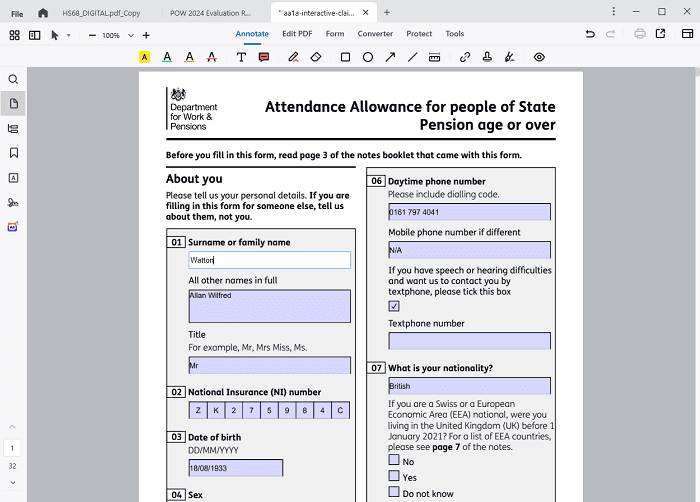Open the bookmarks panel

[14, 153]
